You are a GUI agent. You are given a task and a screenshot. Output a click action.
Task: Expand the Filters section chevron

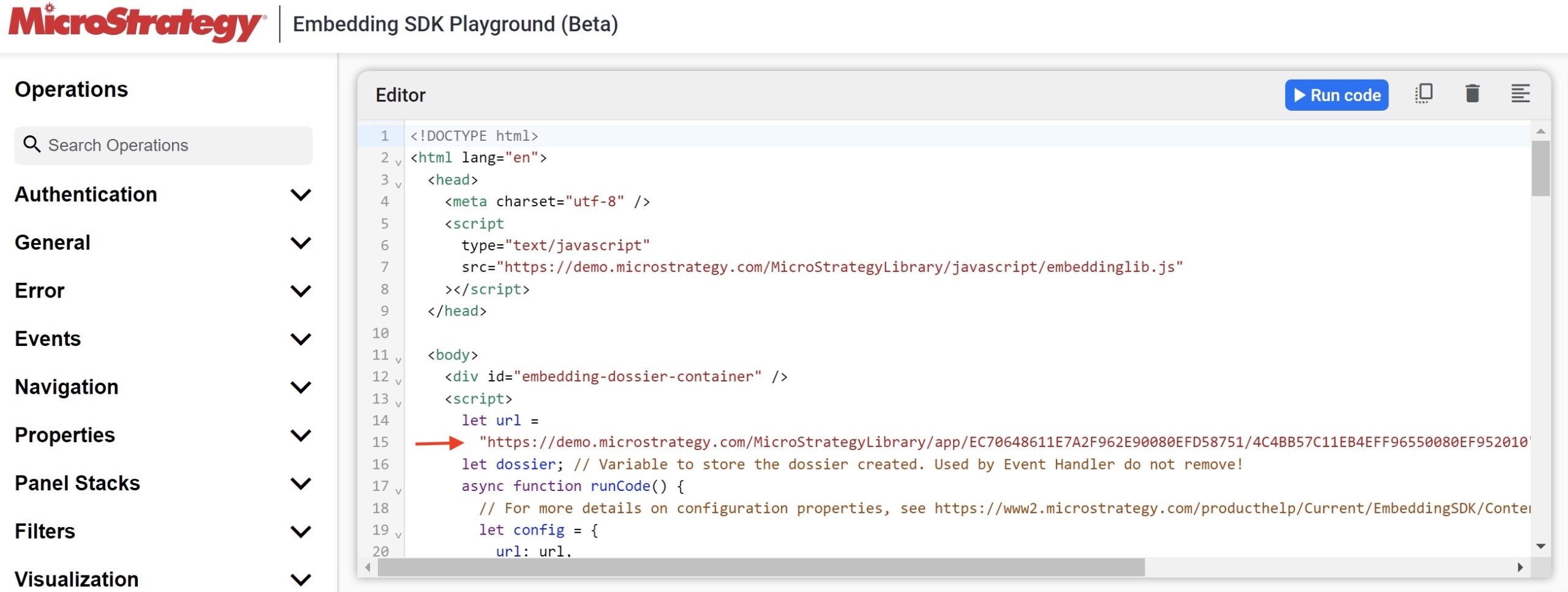click(x=301, y=531)
